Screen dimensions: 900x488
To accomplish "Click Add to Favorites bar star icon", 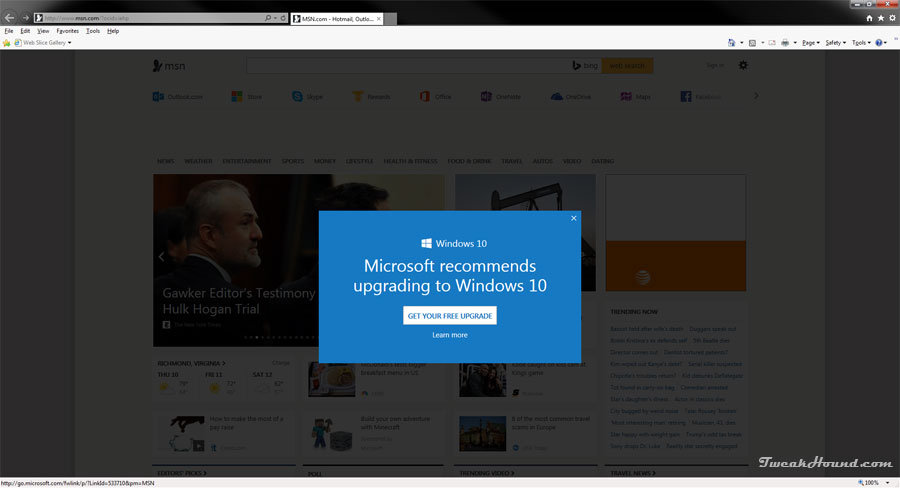I will pyautogui.click(x=6, y=42).
